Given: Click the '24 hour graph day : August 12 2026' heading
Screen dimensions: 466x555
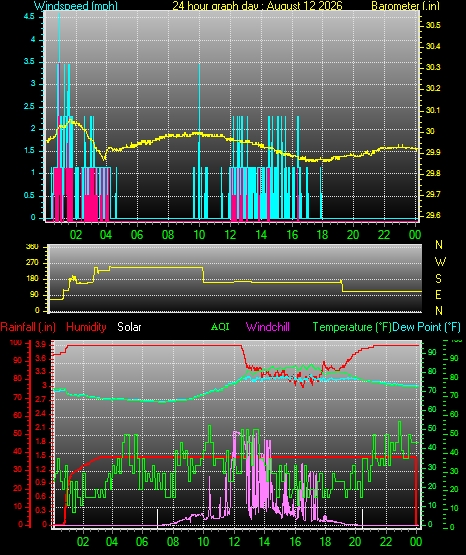Looking at the screenshot, I should [257, 6].
